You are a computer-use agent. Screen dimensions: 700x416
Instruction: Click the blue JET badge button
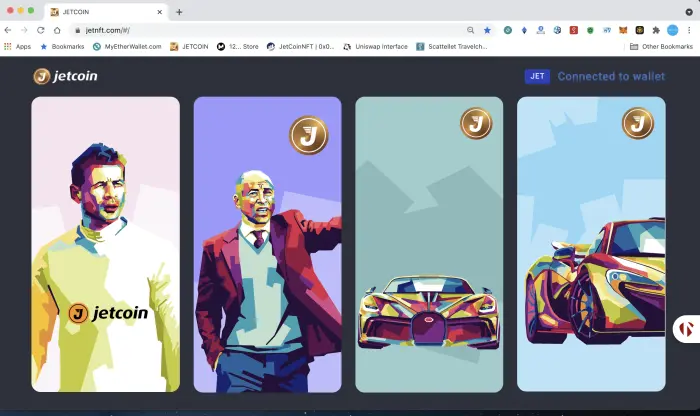[x=537, y=76]
